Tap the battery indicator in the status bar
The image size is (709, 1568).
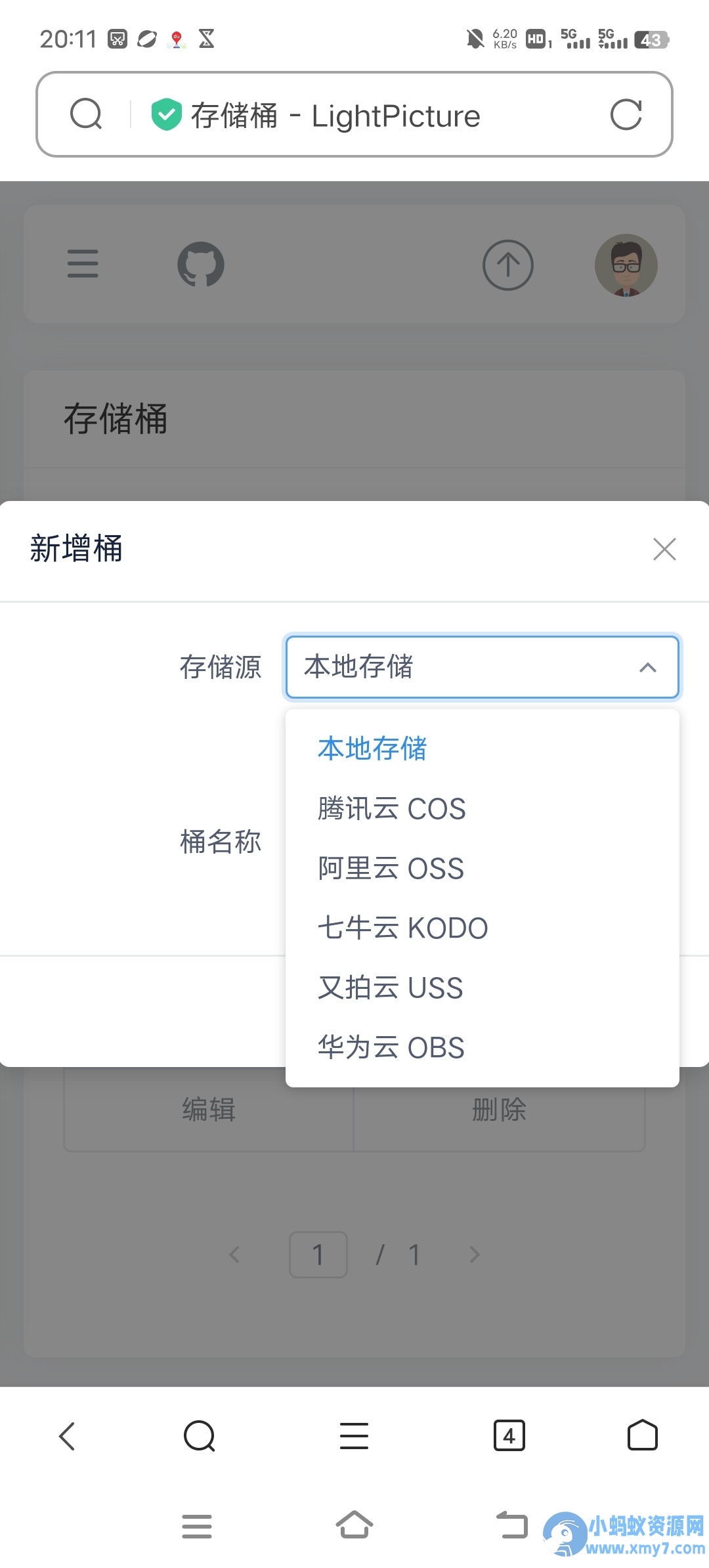651,40
